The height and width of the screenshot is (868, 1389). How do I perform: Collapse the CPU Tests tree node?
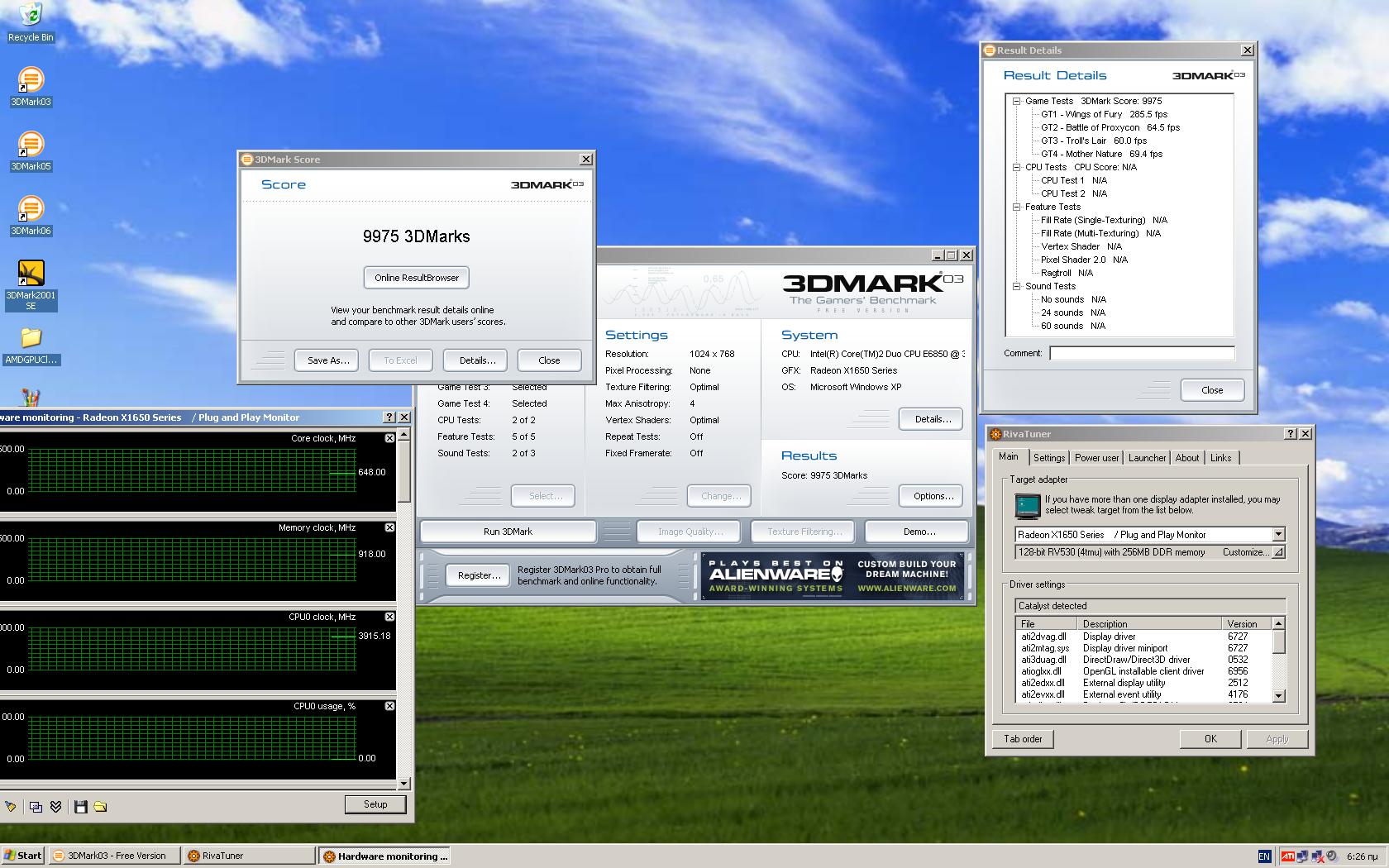tap(1017, 167)
